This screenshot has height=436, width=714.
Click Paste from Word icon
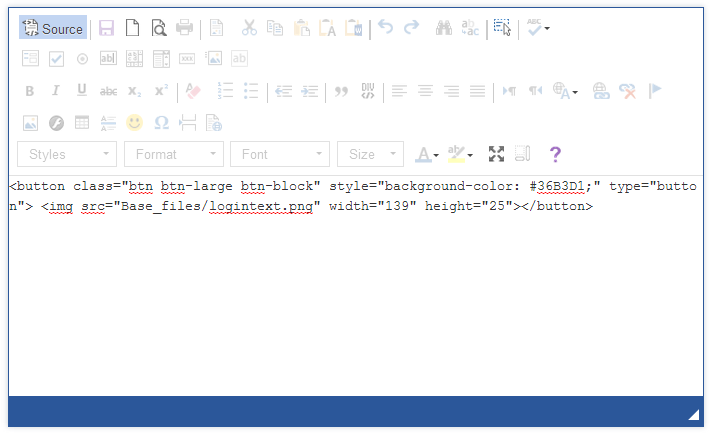(353, 28)
